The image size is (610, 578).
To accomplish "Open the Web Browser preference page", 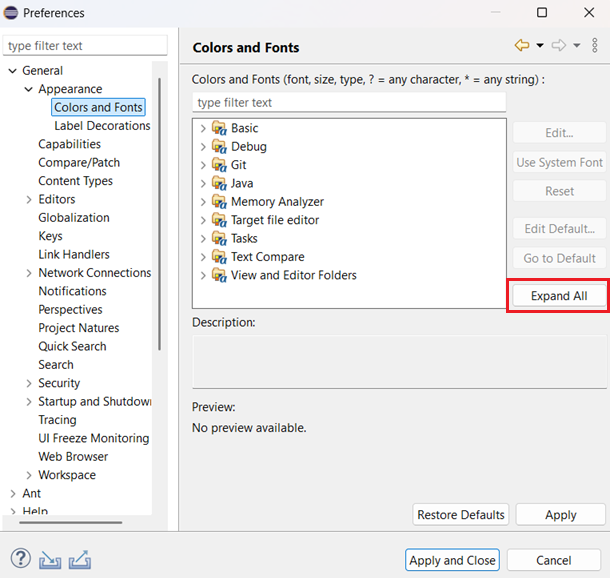I will [73, 456].
